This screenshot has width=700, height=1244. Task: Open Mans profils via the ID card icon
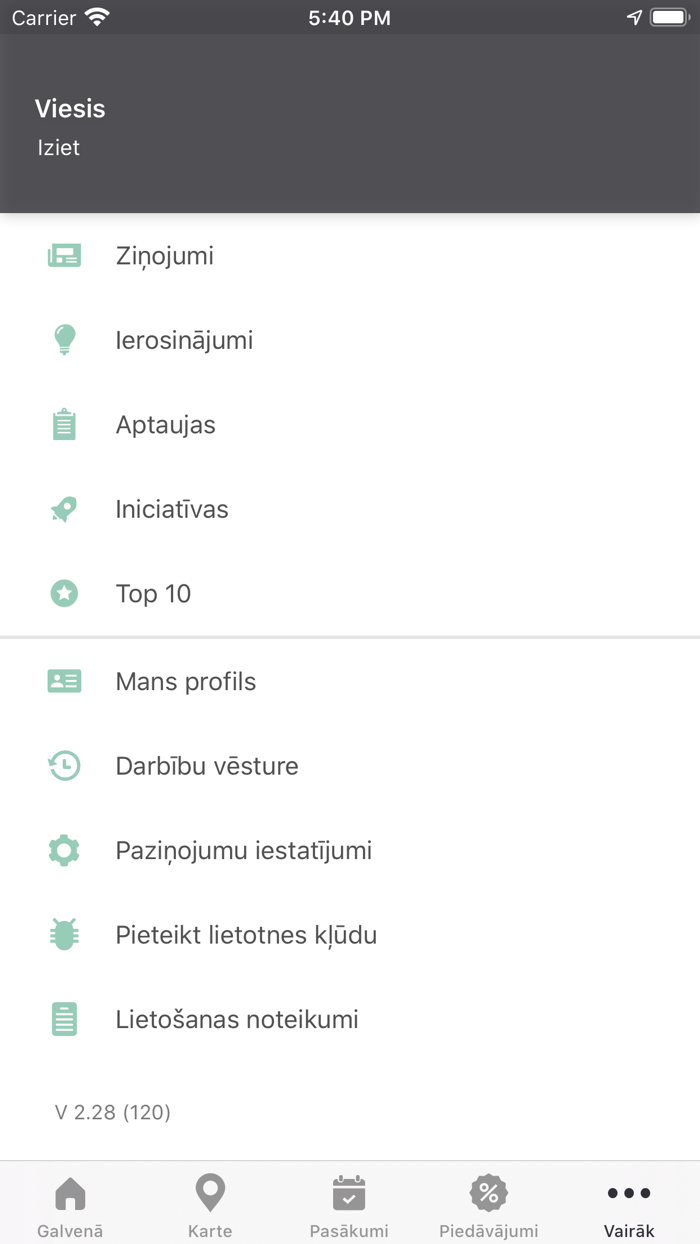(x=64, y=681)
